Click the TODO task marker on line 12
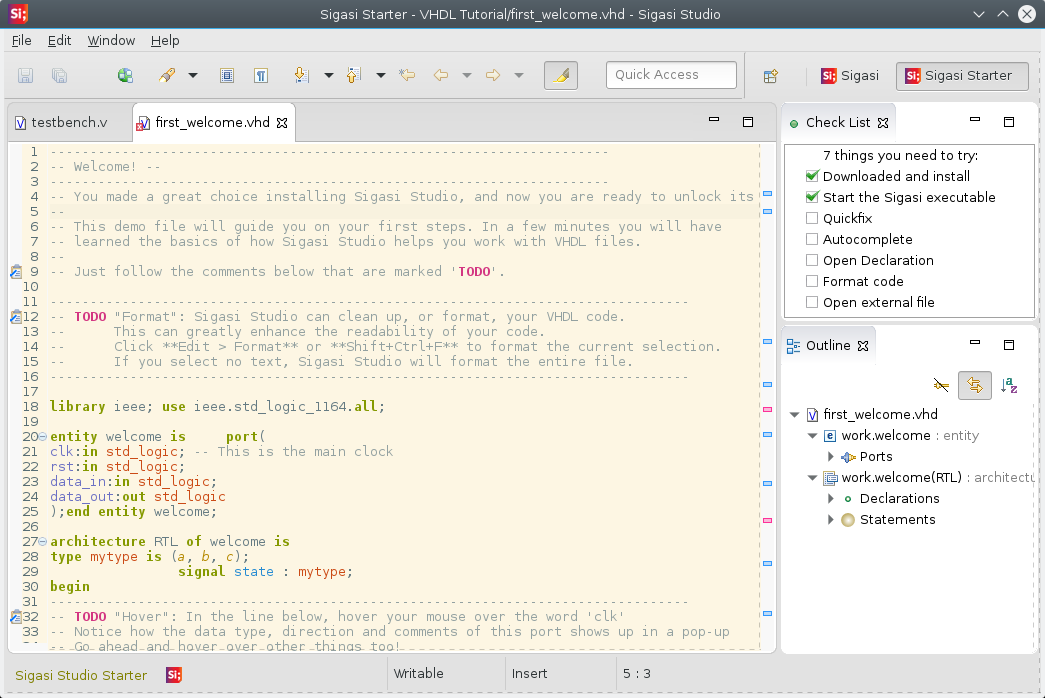1045x698 pixels. 16,317
